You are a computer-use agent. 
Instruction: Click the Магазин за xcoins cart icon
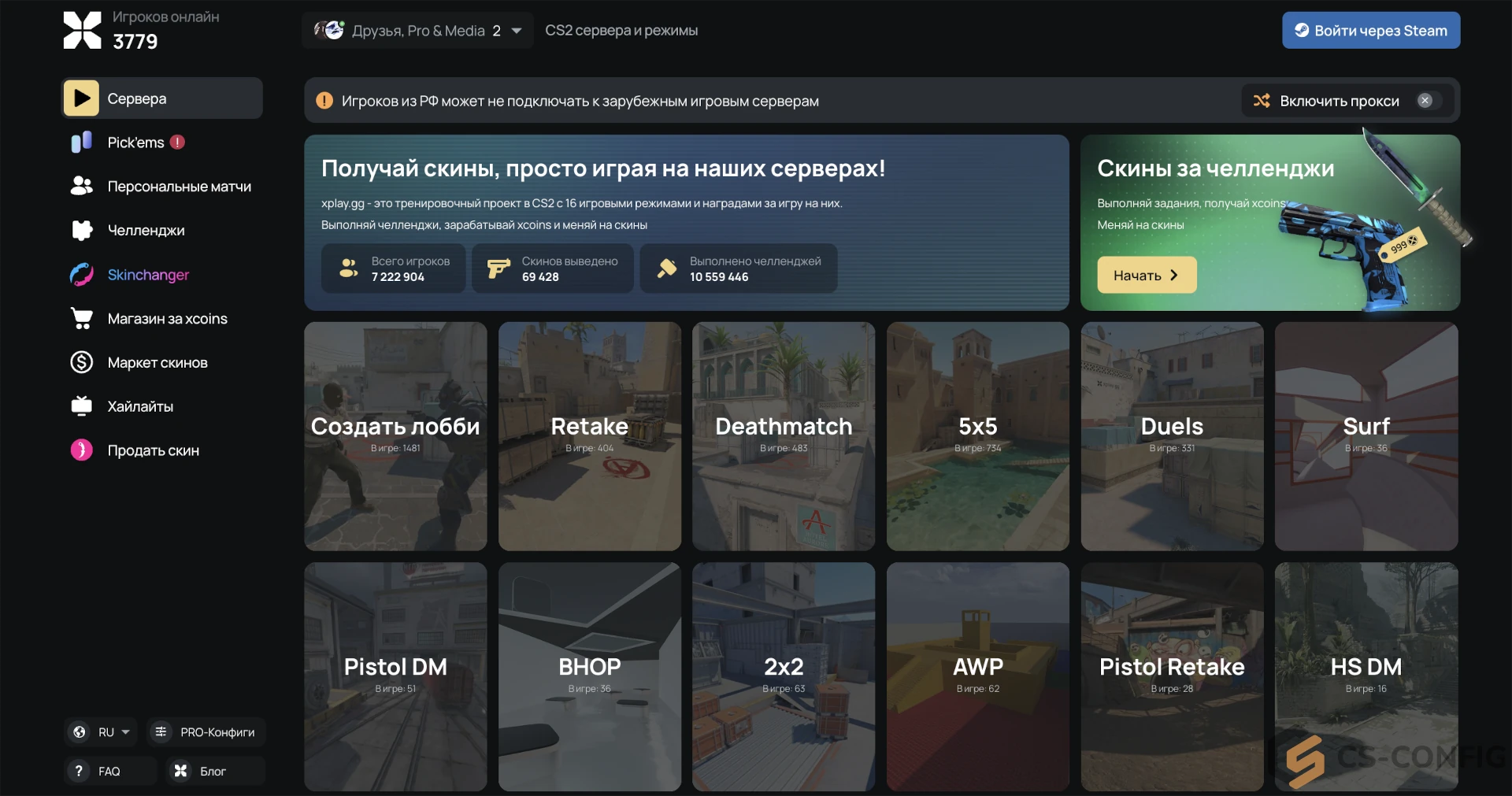[x=81, y=318]
